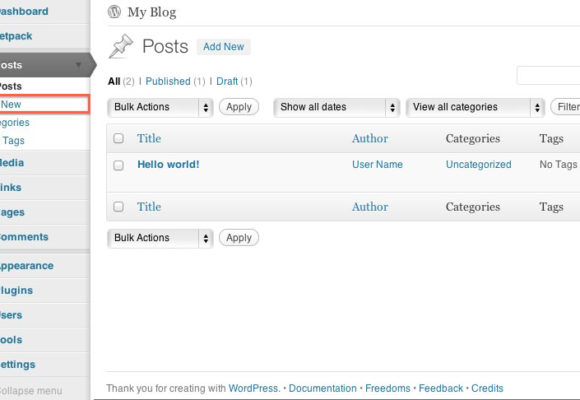580x400 pixels.
Task: Tick the select-all checkbox in table footer
Action: coord(118,206)
